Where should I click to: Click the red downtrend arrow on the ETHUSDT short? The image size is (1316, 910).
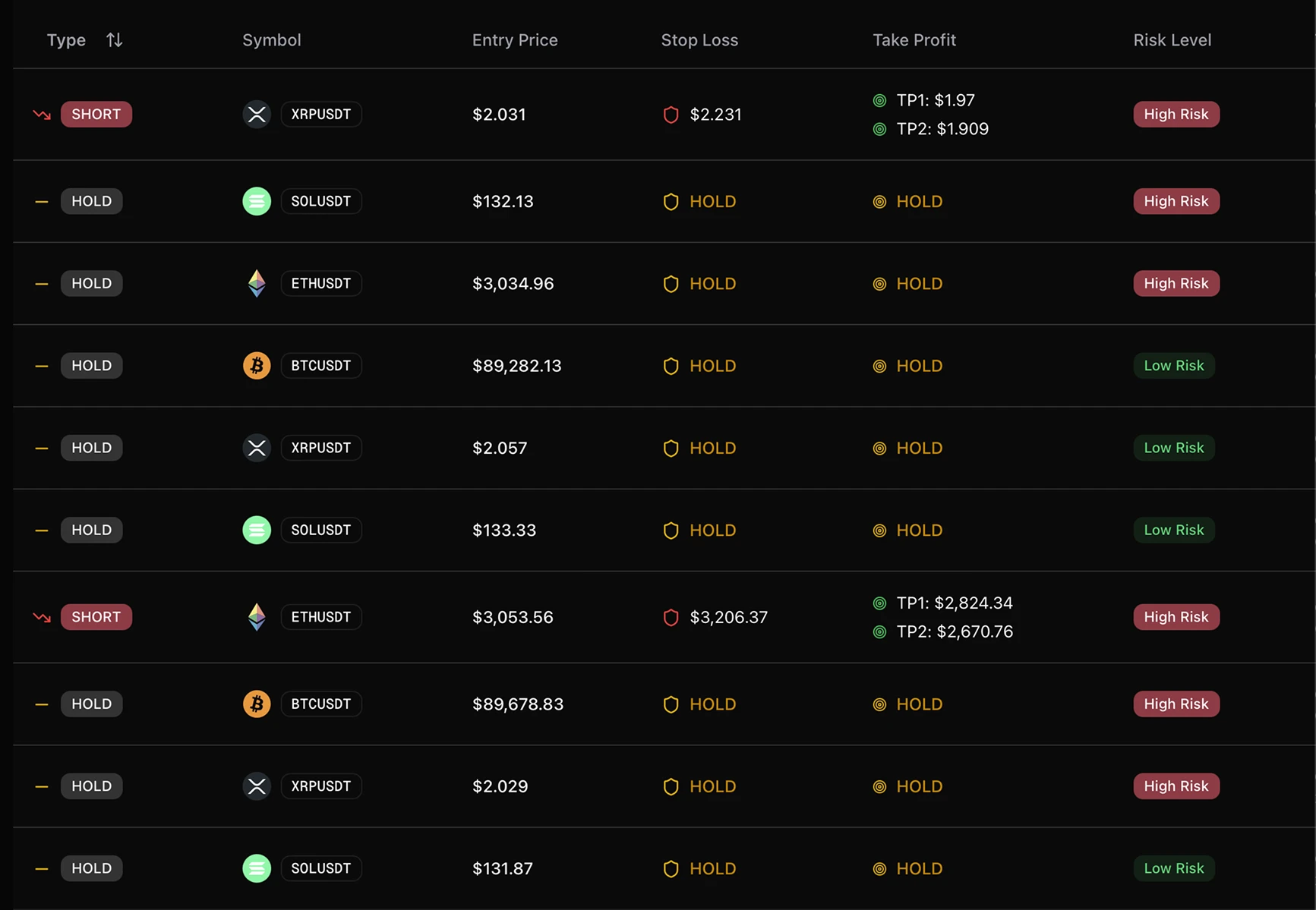point(41,617)
